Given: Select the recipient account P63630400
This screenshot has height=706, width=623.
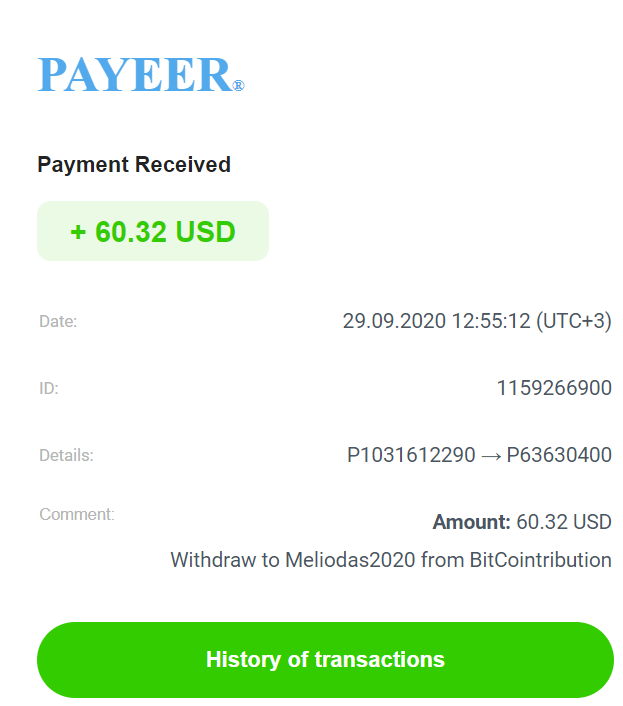Looking at the screenshot, I should (559, 455).
